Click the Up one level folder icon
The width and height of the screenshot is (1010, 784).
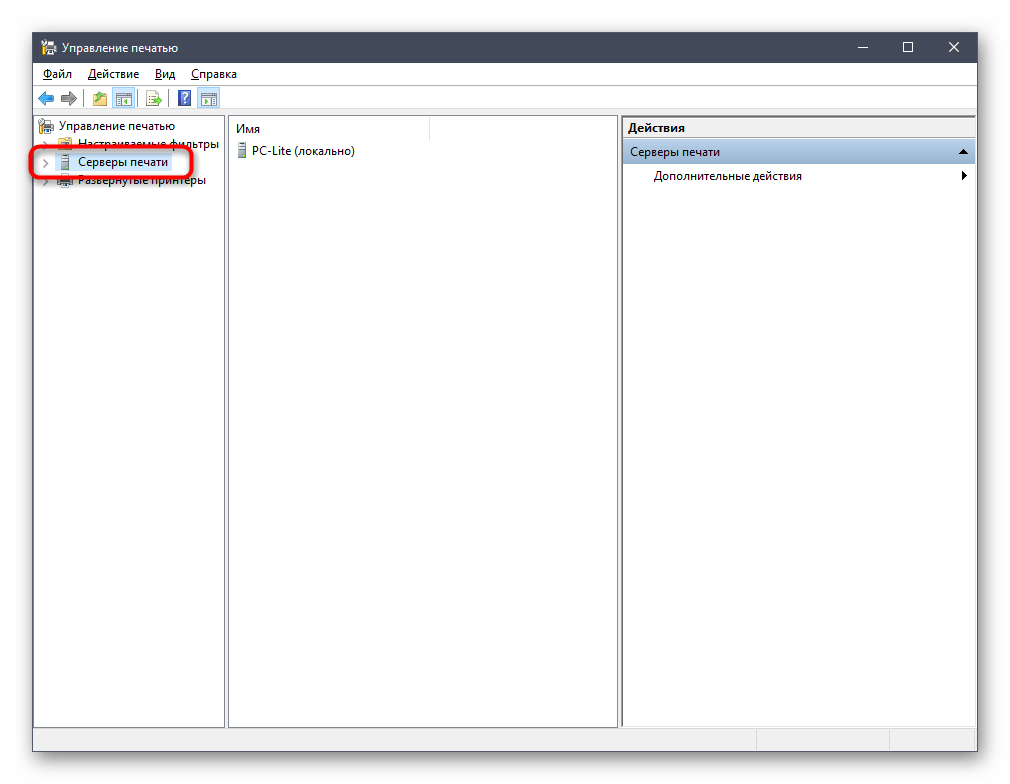coord(99,98)
